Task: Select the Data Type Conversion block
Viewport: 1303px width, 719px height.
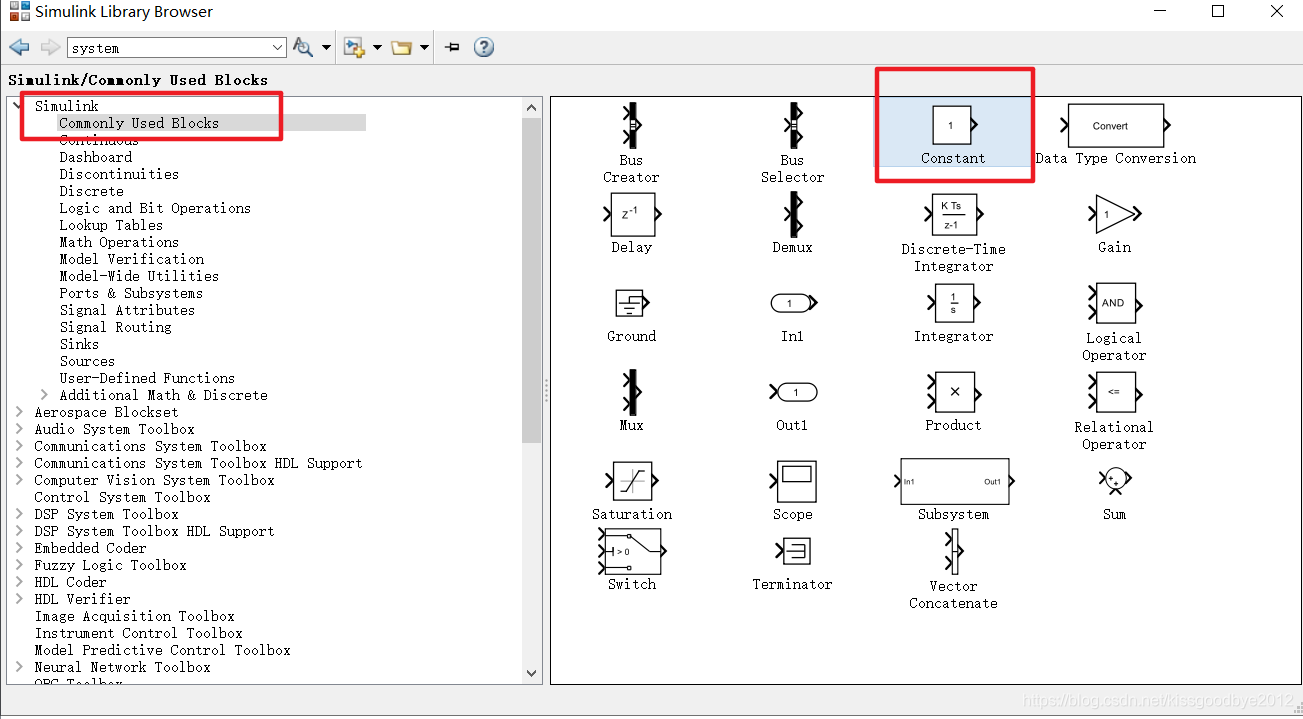Action: (x=1115, y=126)
